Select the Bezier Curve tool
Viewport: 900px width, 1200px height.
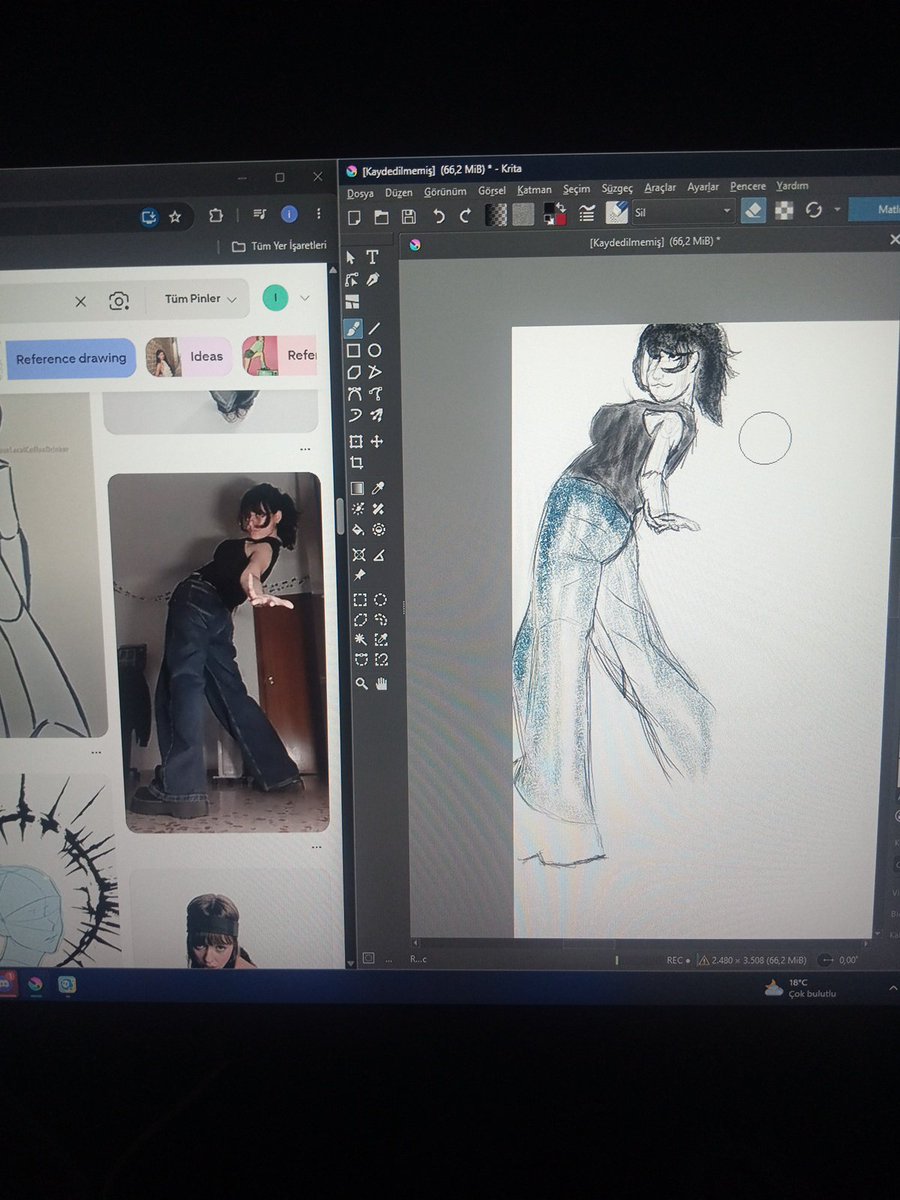pos(354,394)
